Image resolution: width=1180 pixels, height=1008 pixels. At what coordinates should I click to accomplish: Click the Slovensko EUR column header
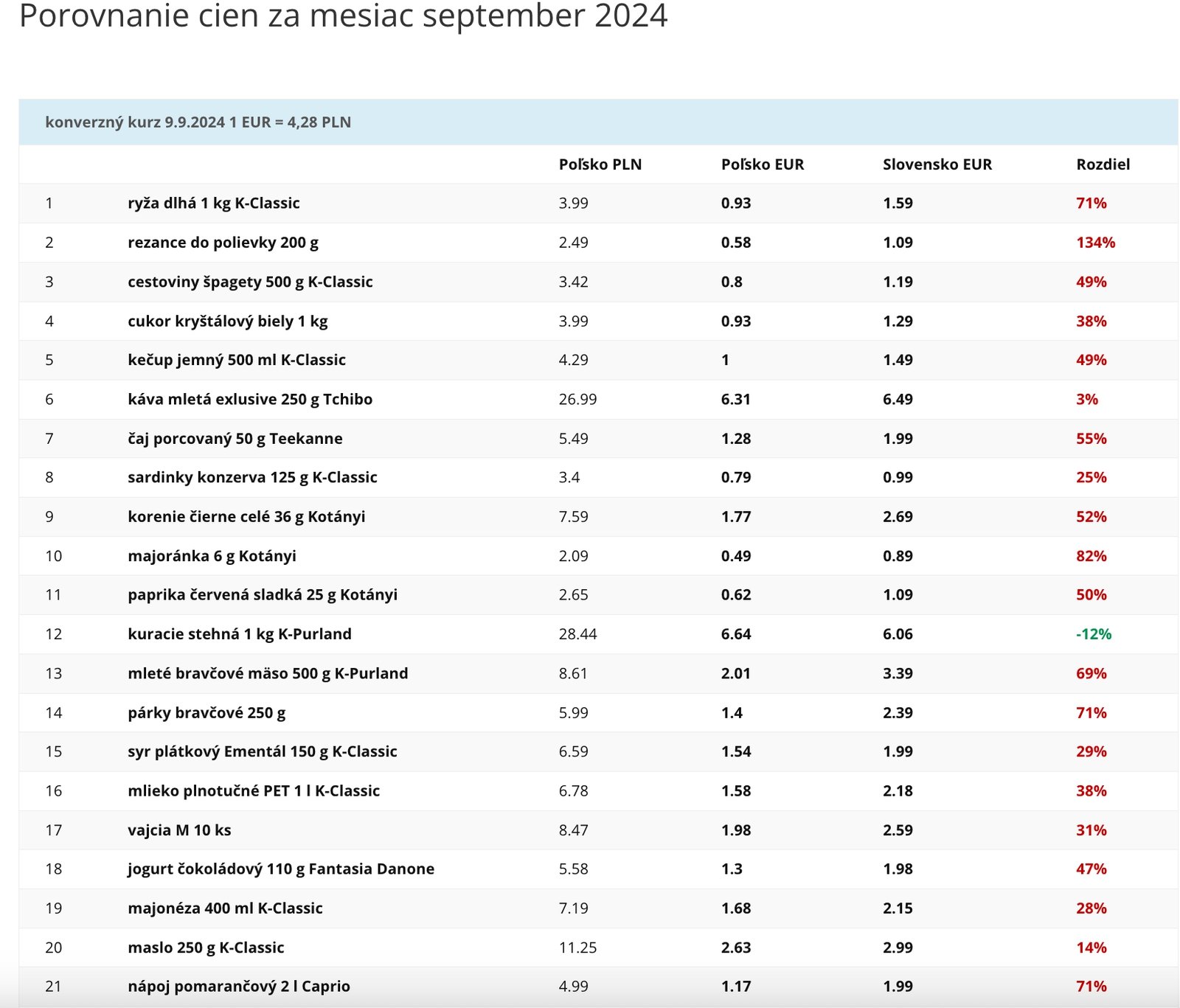[x=937, y=164]
